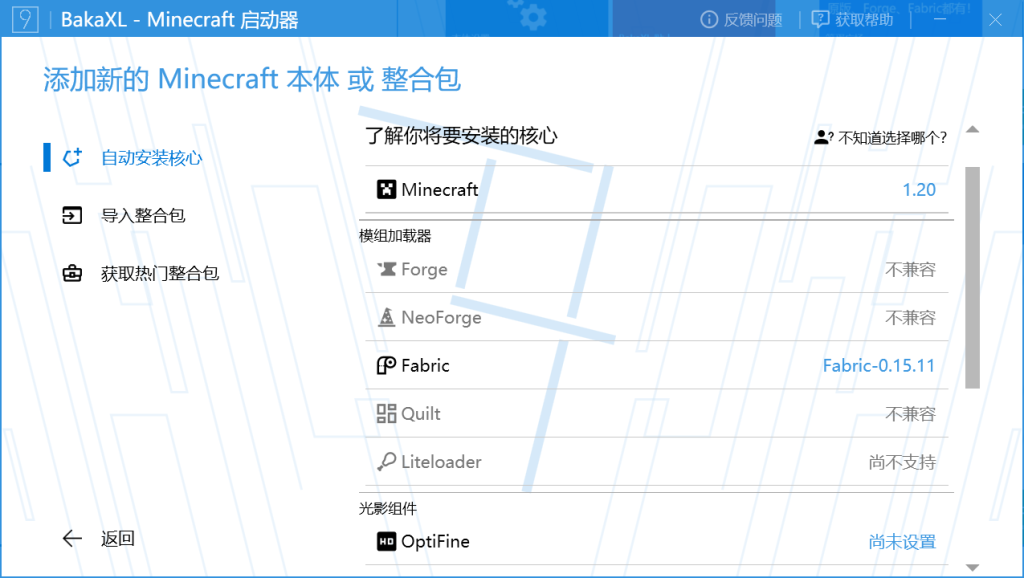Click the Liteloader icon

click(386, 461)
